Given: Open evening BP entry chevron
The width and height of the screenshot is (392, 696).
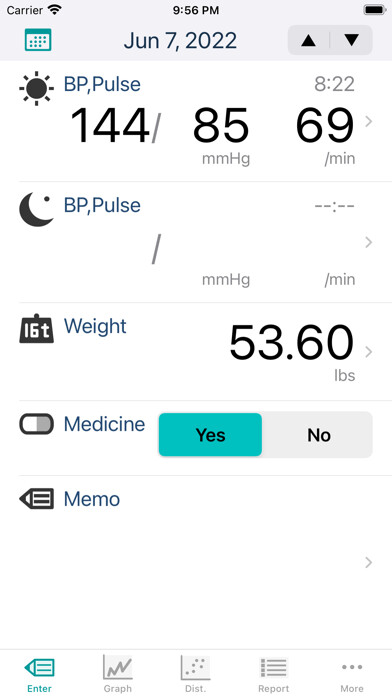Looking at the screenshot, I should pos(368,242).
